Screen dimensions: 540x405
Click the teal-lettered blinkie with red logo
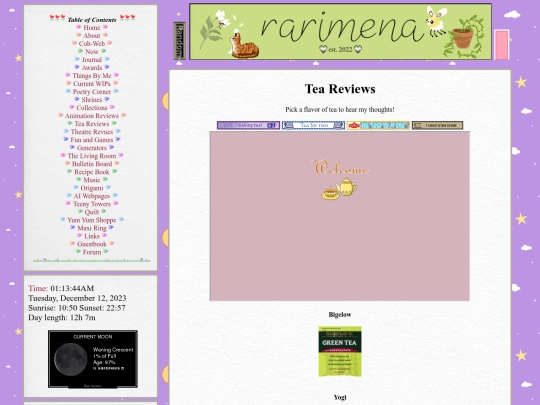point(378,125)
